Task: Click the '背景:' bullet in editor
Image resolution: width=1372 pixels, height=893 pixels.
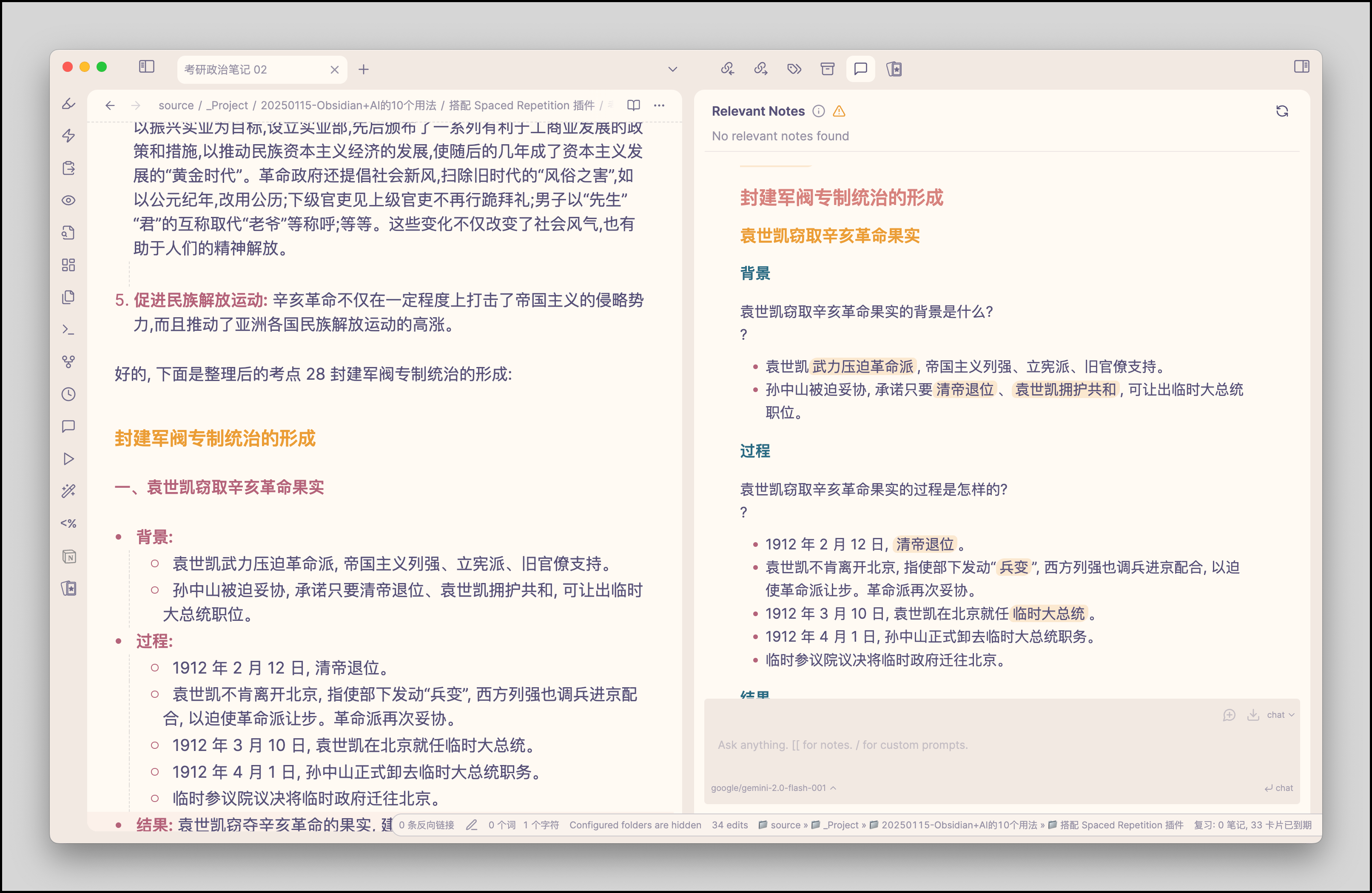Action: coord(154,538)
